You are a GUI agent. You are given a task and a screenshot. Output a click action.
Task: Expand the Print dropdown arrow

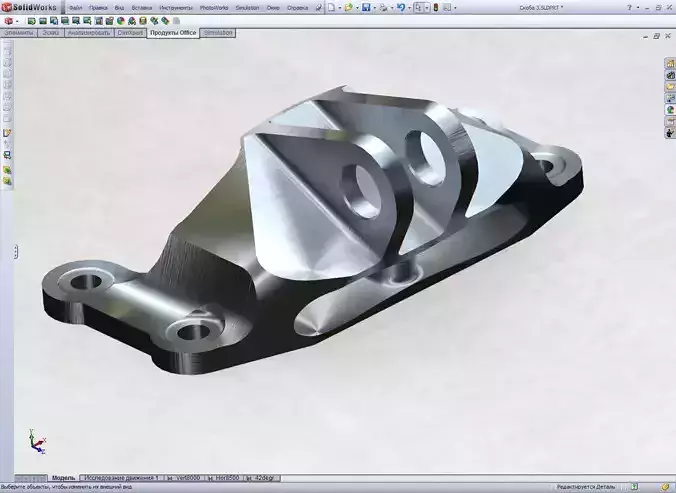coord(391,8)
